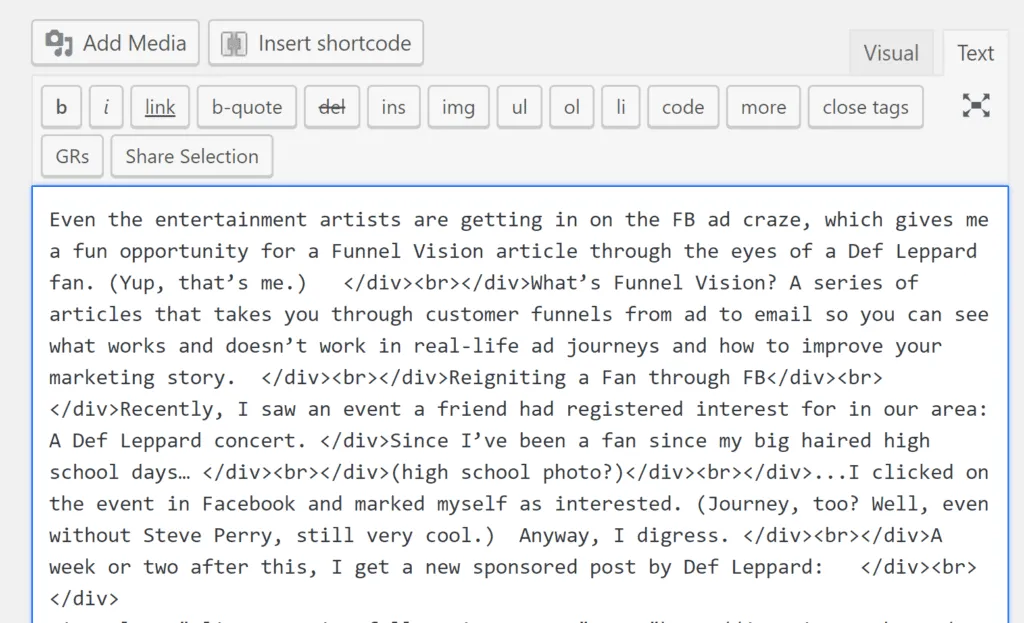The width and height of the screenshot is (1024, 623).
Task: Click the GRs button
Action: 72,156
